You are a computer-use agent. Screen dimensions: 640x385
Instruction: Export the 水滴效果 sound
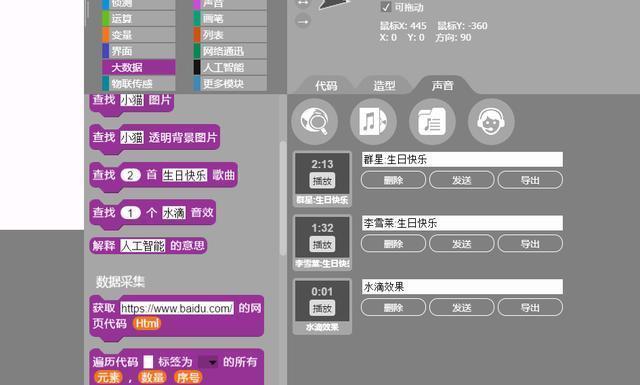(530, 307)
